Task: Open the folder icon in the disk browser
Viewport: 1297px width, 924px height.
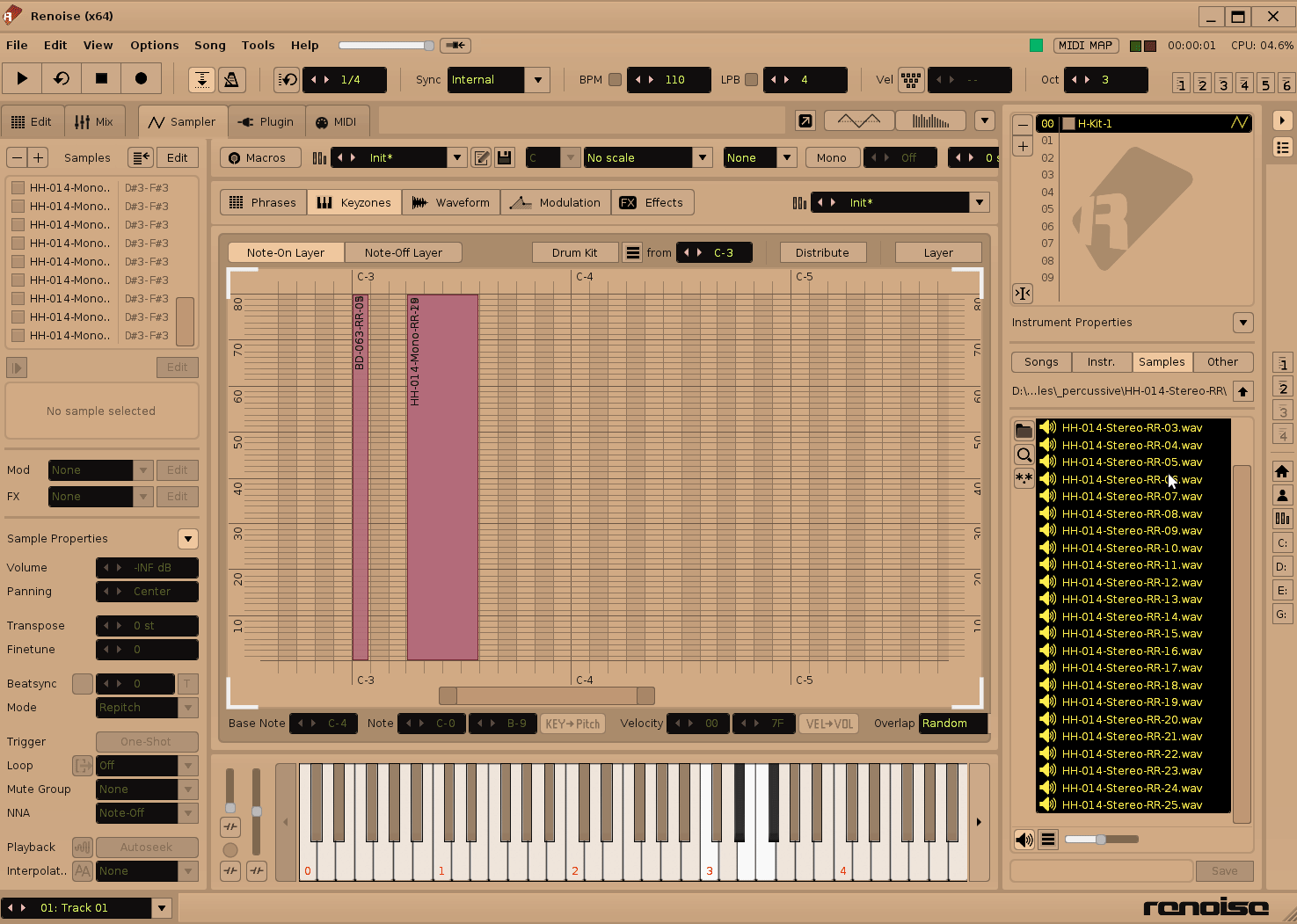Action: click(1024, 430)
